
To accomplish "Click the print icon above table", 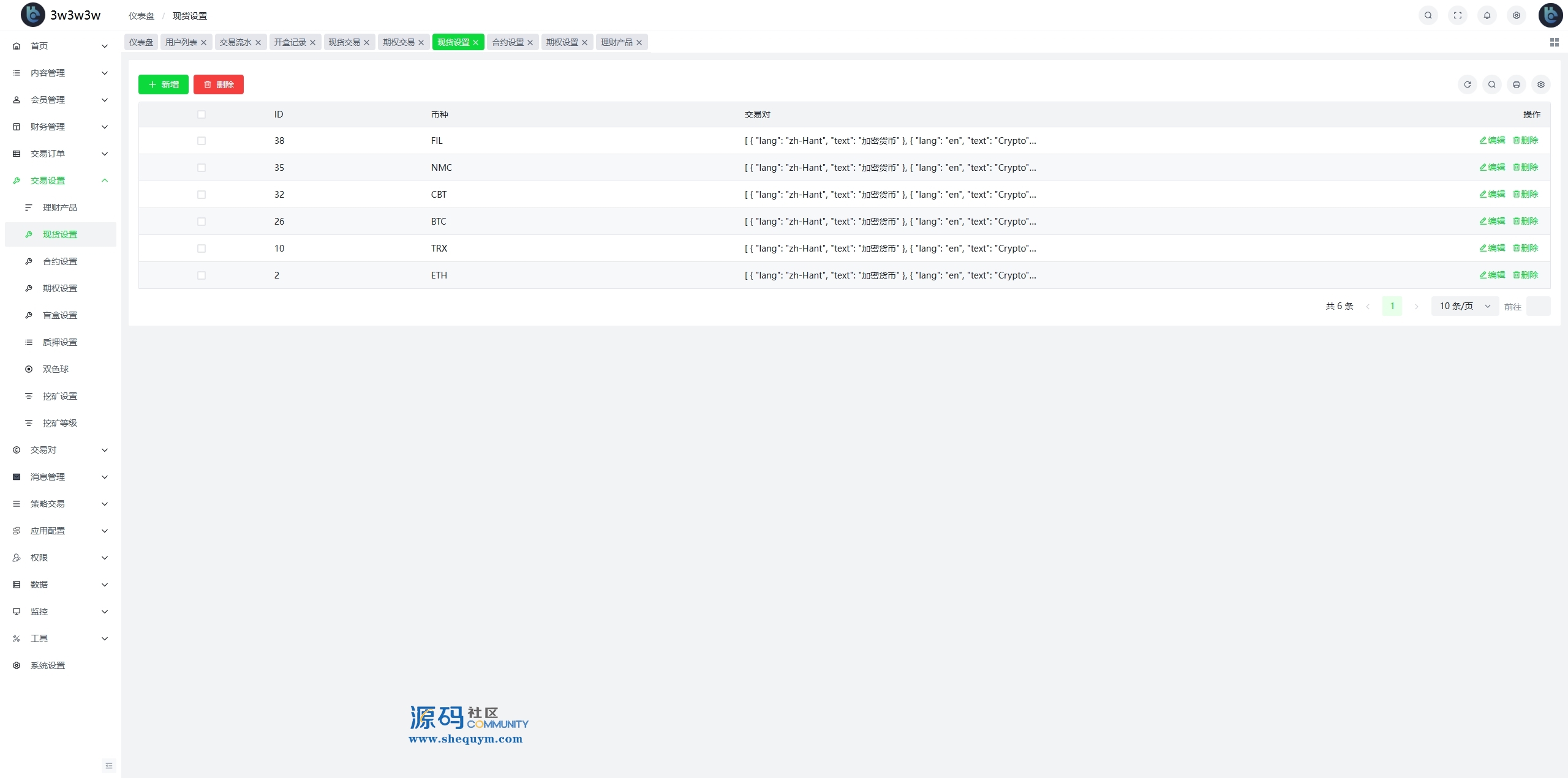I will point(1516,84).
